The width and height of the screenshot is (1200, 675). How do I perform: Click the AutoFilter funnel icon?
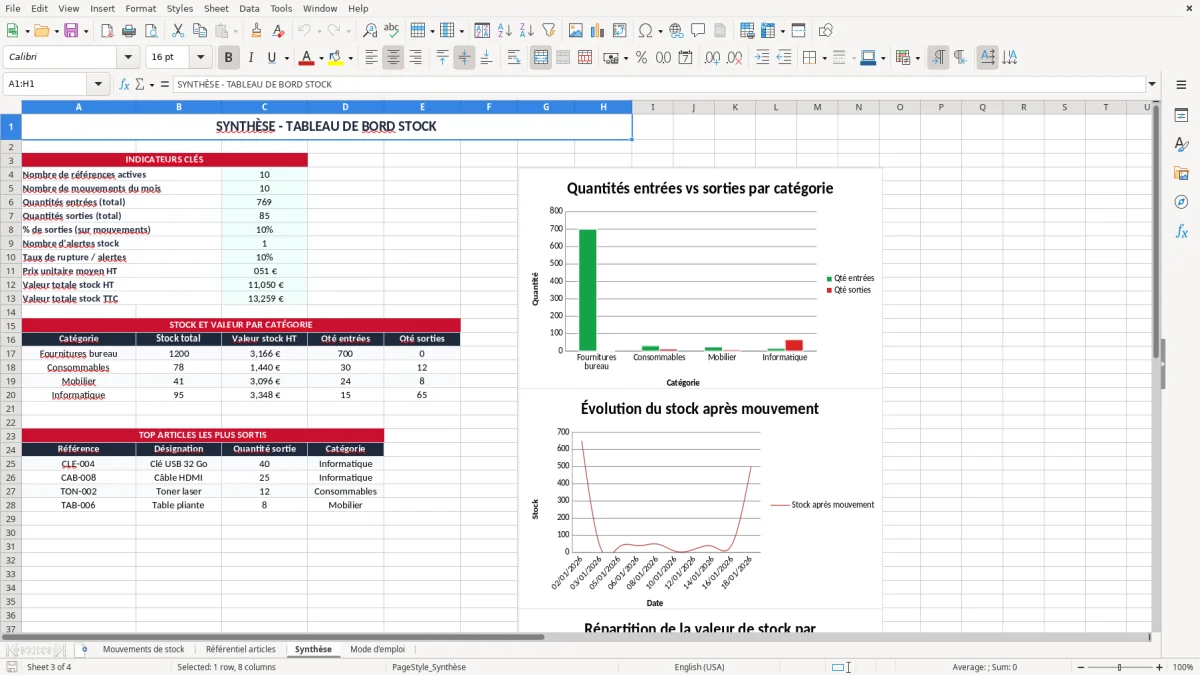point(548,31)
